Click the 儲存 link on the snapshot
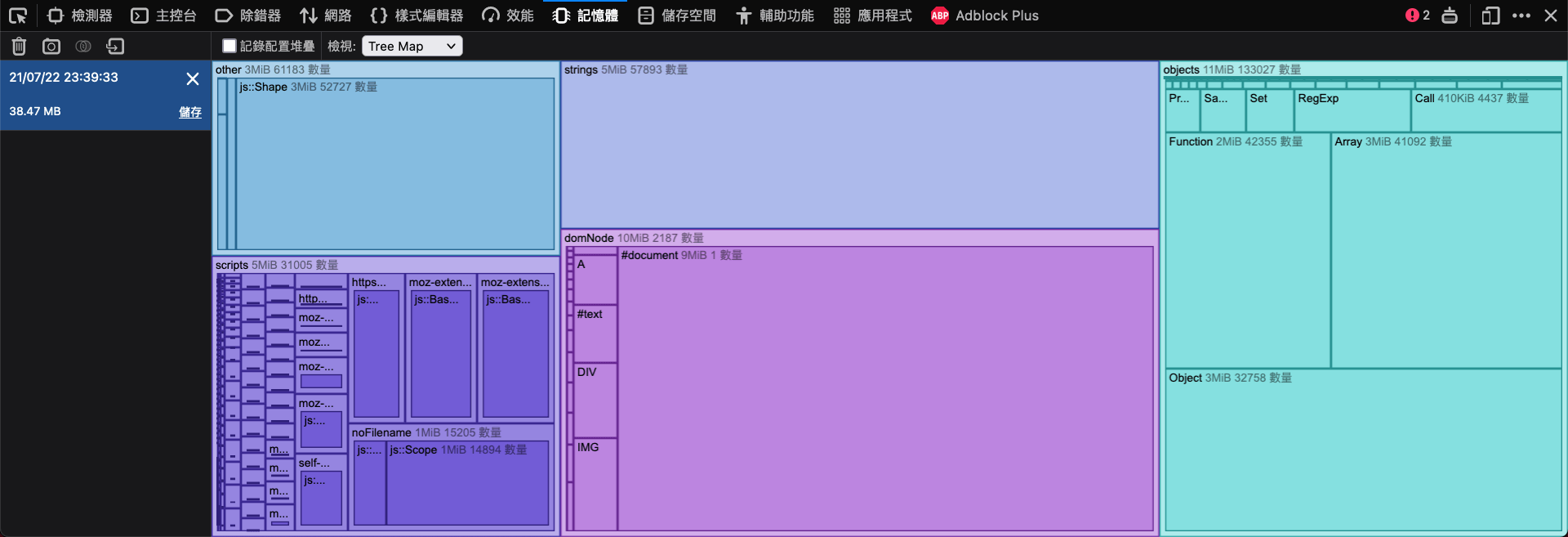Viewport: 1568px width, 537px height. [190, 112]
